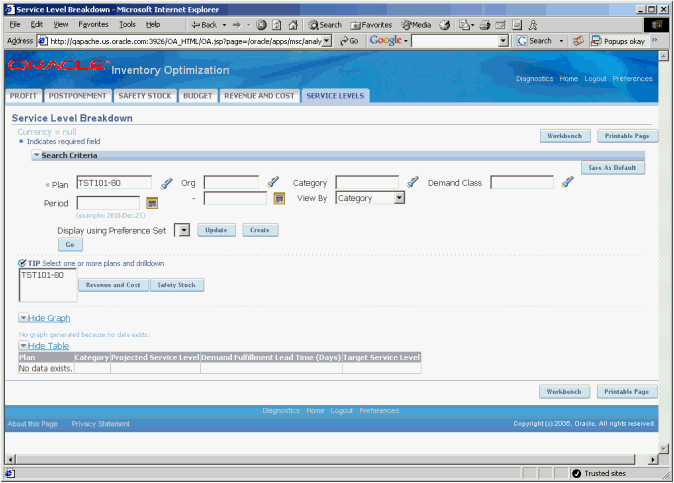Click the Update button
This screenshot has width=674, height=483.
click(216, 230)
